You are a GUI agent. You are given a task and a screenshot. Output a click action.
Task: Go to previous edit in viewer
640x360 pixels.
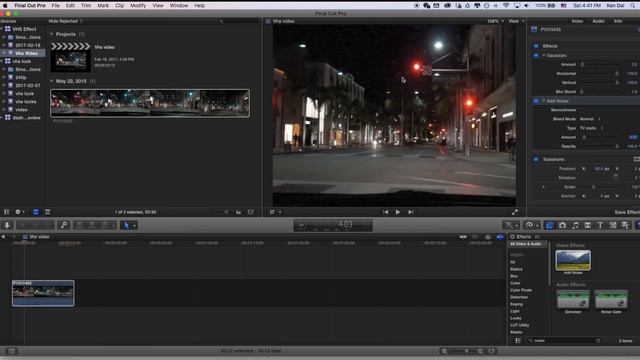click(385, 212)
